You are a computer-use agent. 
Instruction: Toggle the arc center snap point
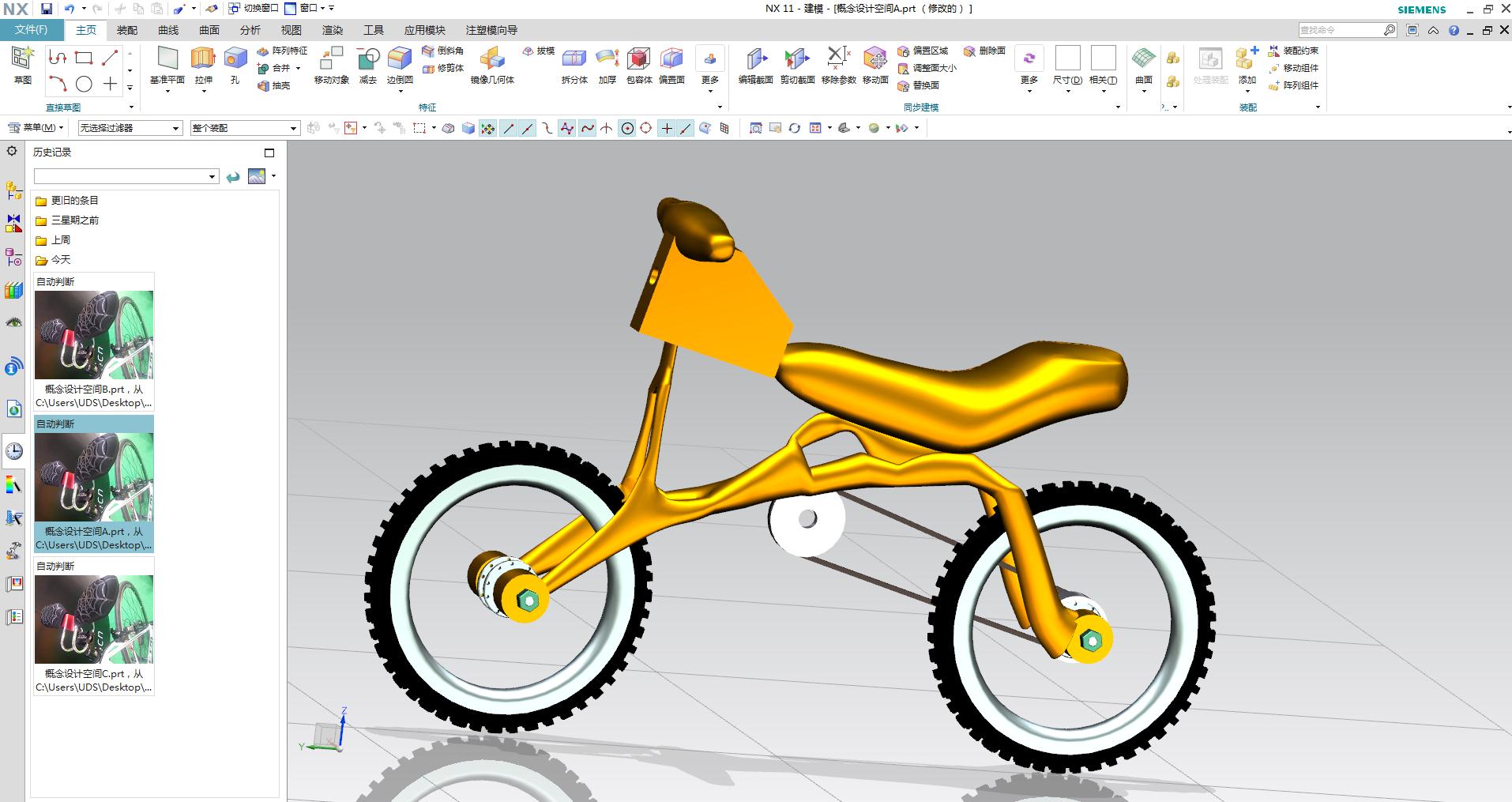[627, 128]
